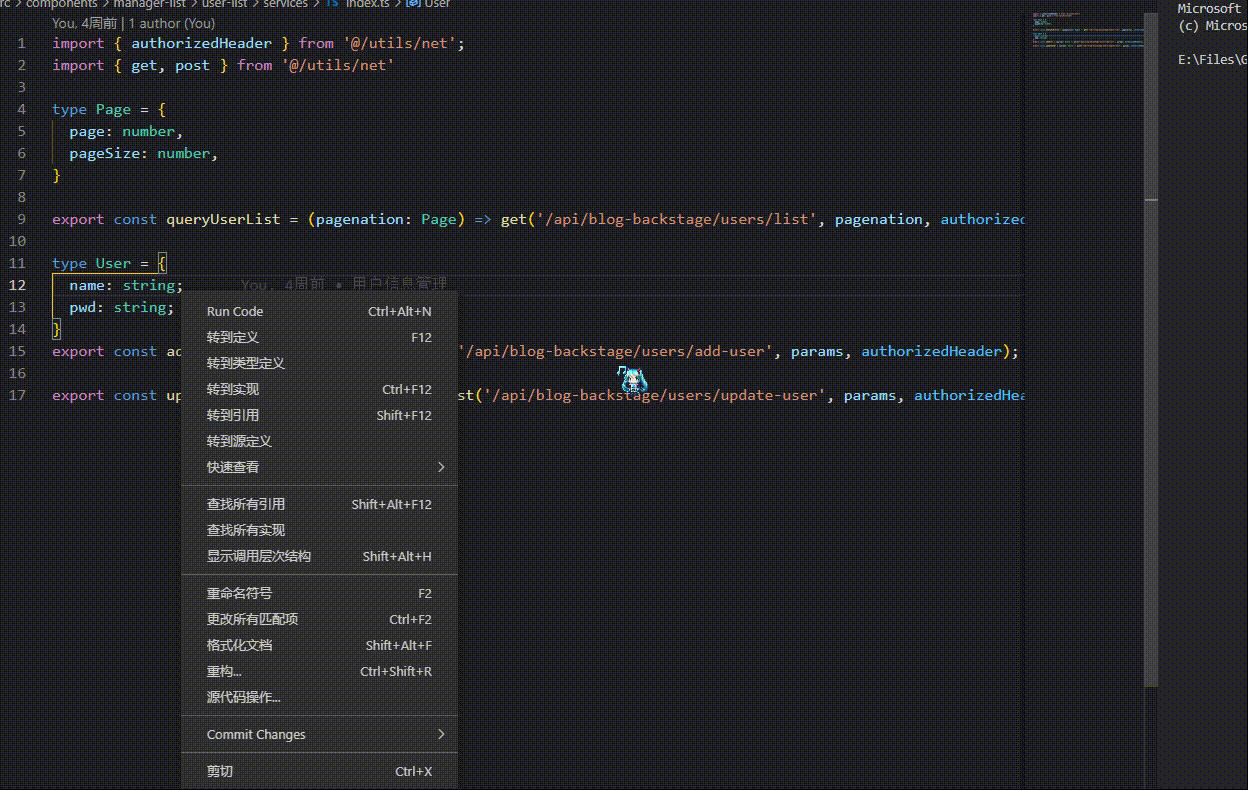
Task: Expand the Commit Changes submenu
Action: click(x=256, y=734)
